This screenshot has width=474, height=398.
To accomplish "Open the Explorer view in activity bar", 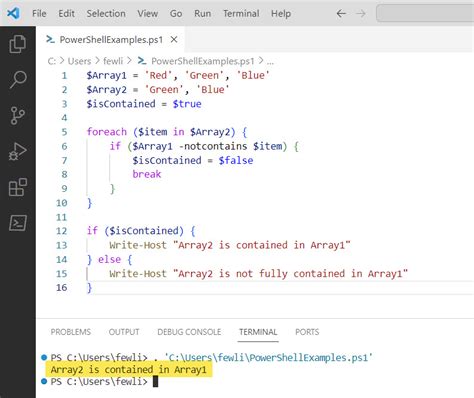I will click(18, 44).
